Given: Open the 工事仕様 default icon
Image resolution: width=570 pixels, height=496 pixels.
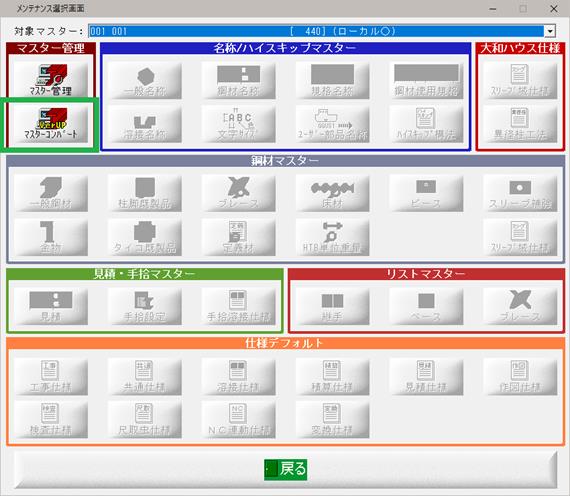Looking at the screenshot, I should (x=51, y=376).
